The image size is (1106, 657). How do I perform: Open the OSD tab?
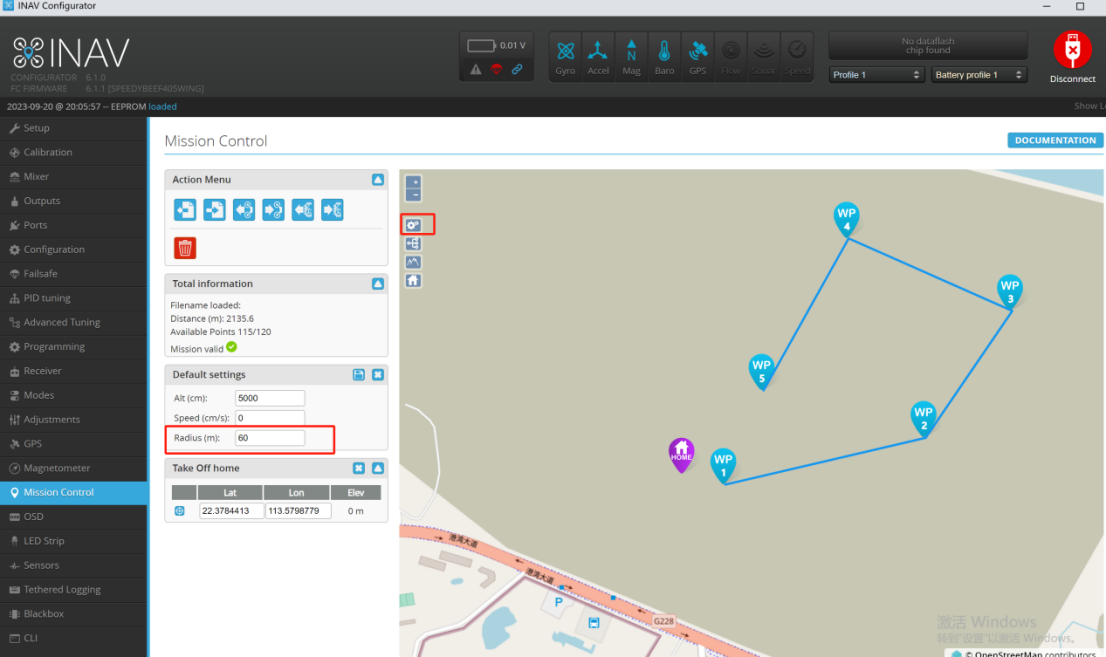click(x=73, y=517)
